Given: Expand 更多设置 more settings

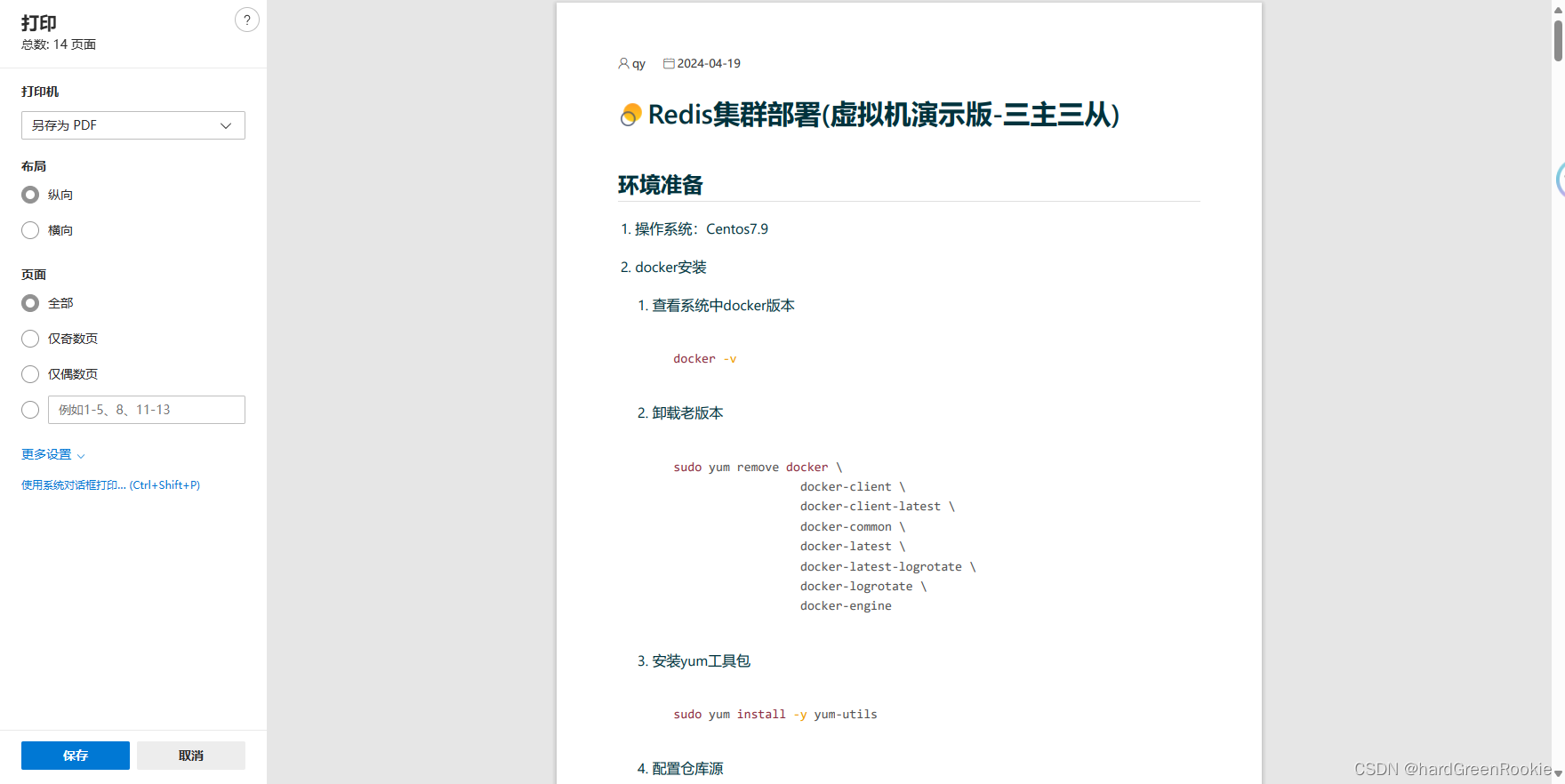Looking at the screenshot, I should pyautogui.click(x=53, y=454).
